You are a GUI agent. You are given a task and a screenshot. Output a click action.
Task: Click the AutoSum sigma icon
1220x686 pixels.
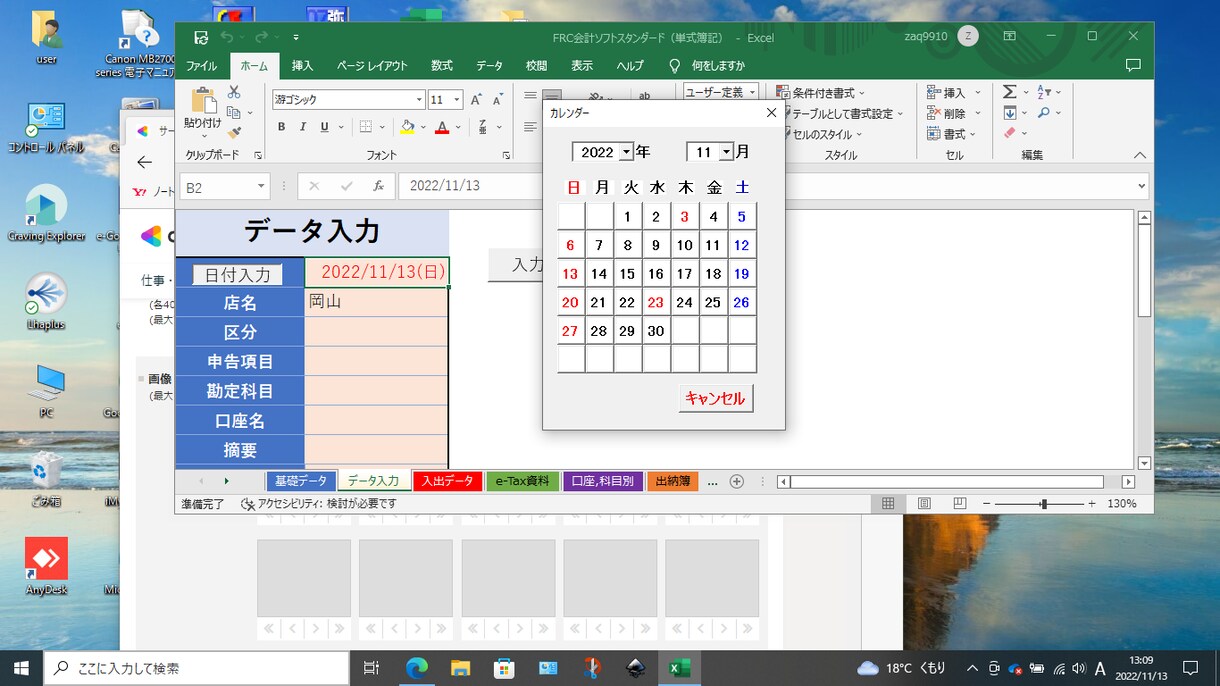click(1010, 92)
